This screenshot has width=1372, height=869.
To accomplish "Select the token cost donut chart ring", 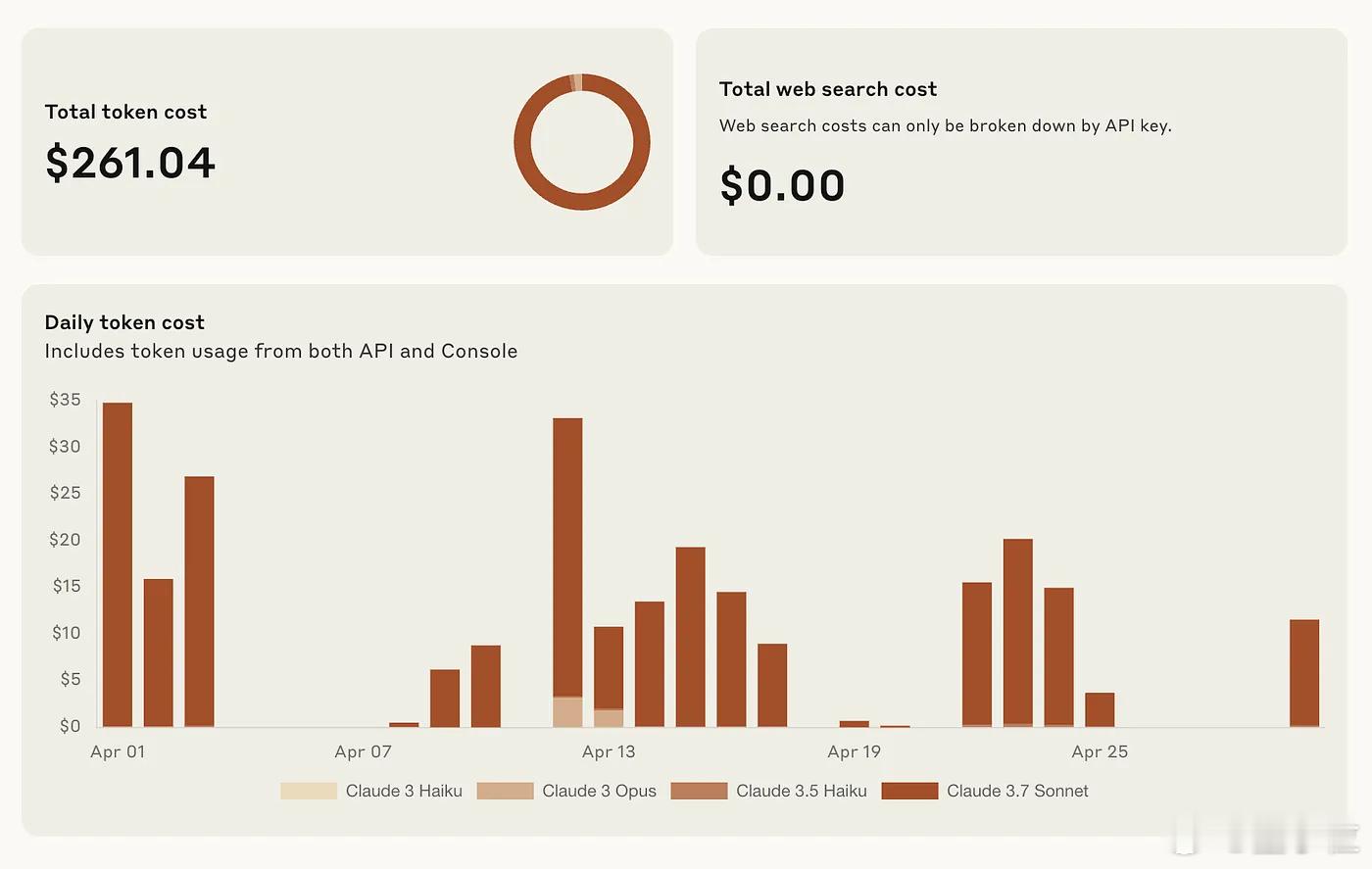I will coord(582,141).
